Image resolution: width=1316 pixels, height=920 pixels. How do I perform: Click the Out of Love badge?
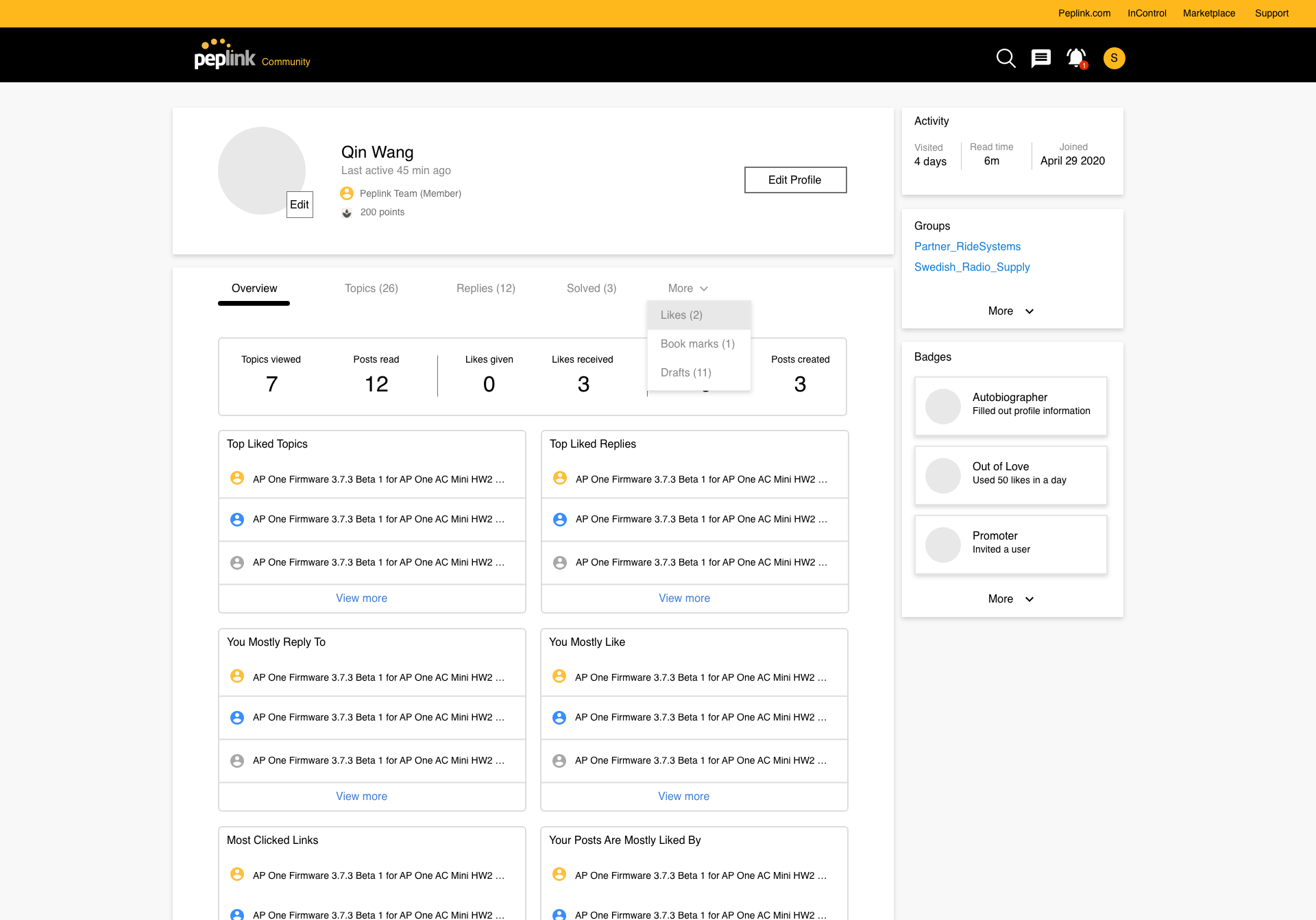click(x=1010, y=475)
